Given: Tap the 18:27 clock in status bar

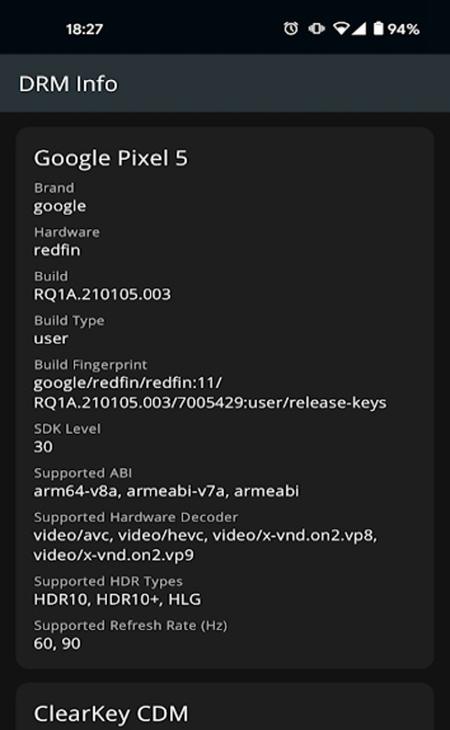Looking at the screenshot, I should [x=84, y=29].
